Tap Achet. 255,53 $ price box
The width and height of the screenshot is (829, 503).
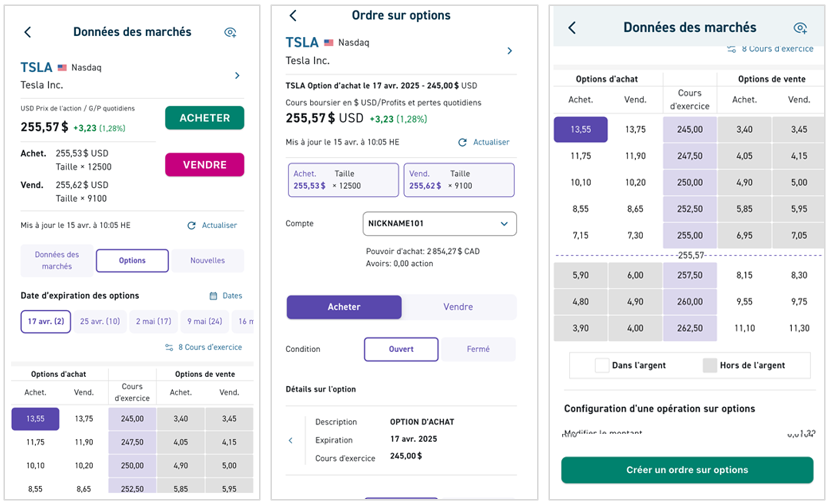coord(343,180)
